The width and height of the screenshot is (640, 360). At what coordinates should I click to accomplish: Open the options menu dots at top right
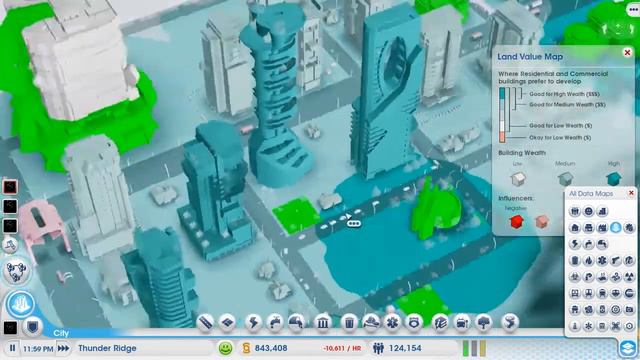(x=634, y=10)
